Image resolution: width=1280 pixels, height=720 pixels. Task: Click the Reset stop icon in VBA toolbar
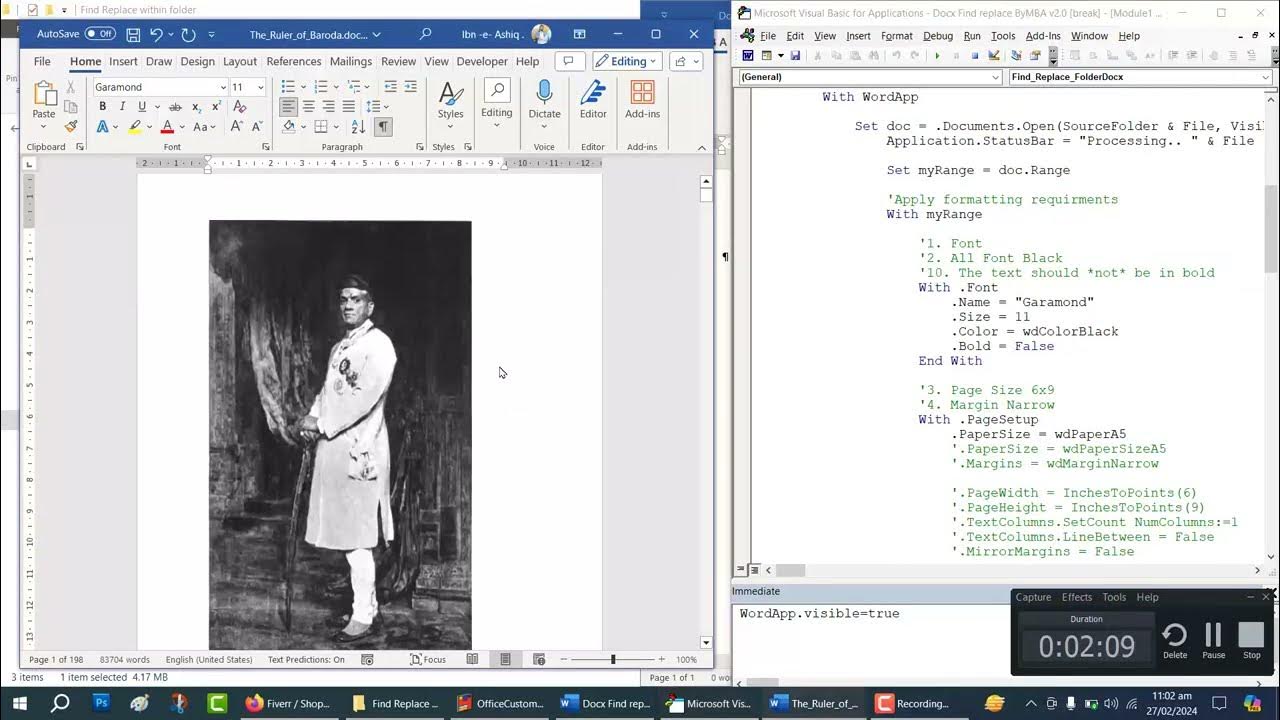(x=975, y=56)
